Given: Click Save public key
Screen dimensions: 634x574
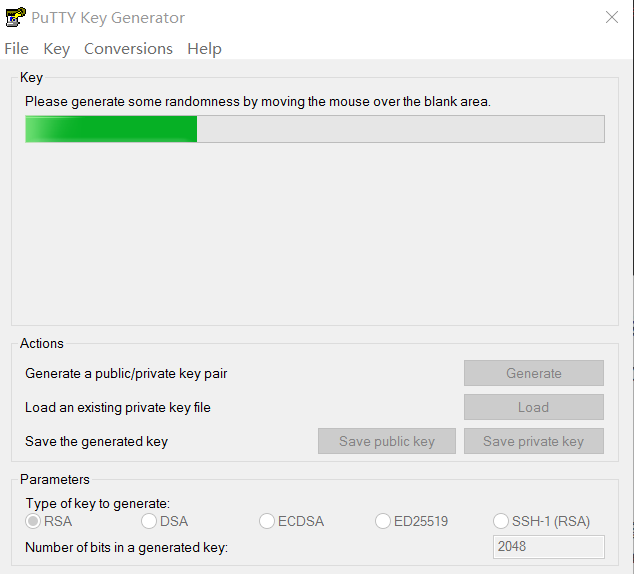Looking at the screenshot, I should tap(387, 441).
